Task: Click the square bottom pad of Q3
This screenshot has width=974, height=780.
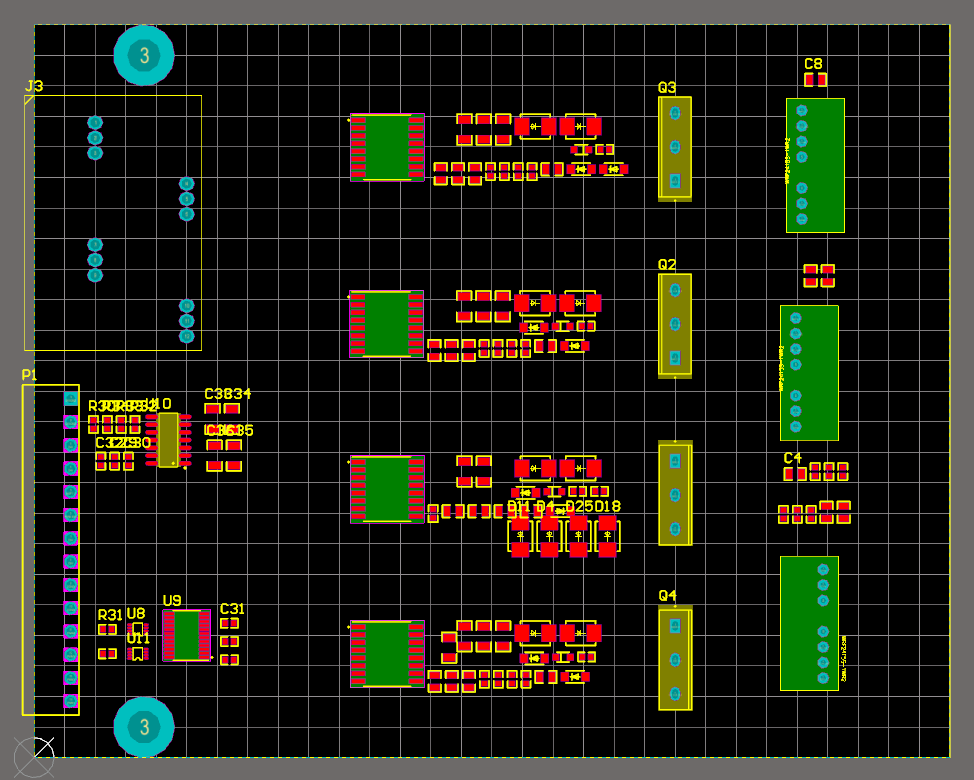Action: (x=675, y=181)
